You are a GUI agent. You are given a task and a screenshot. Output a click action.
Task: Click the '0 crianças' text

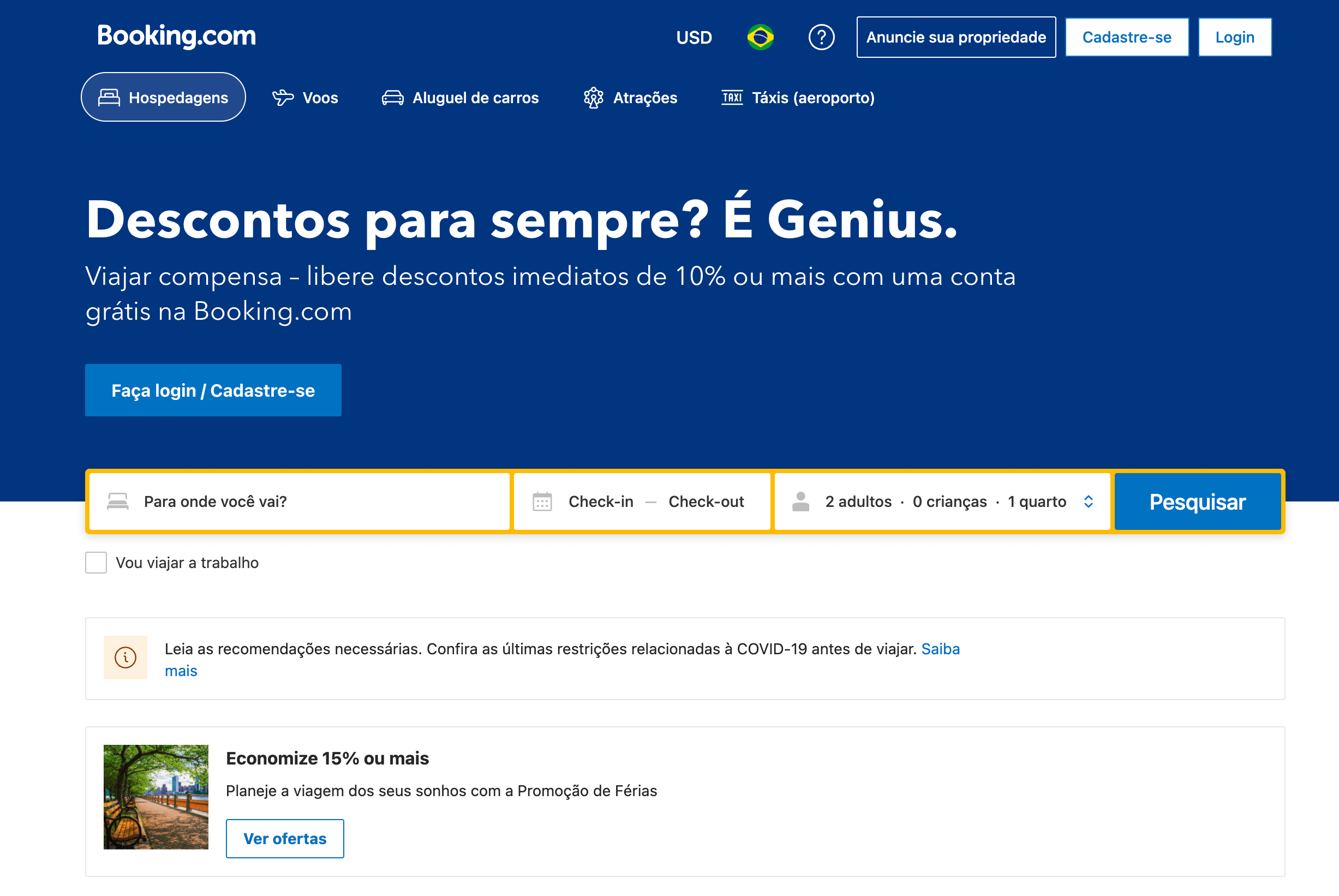click(949, 501)
